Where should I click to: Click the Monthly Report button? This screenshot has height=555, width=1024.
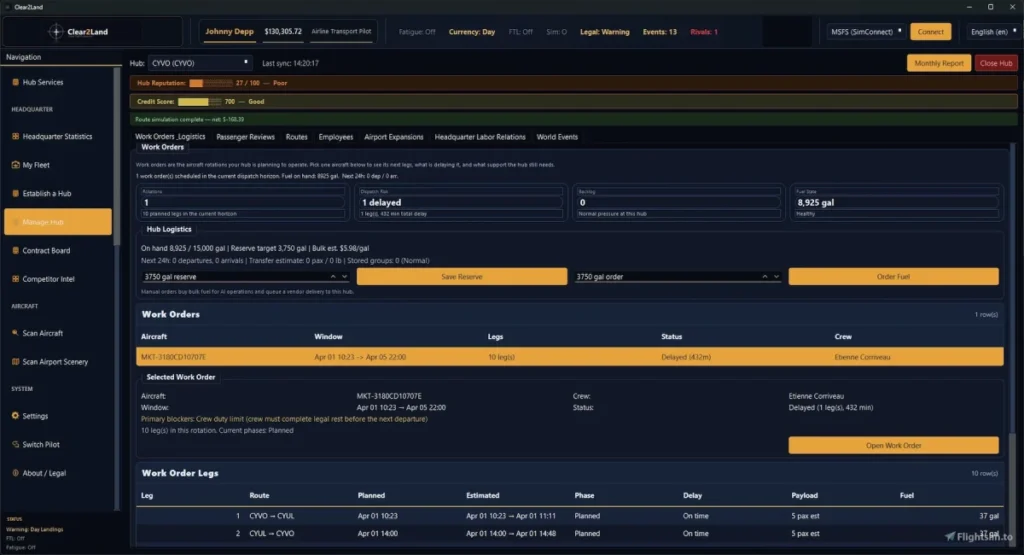[938, 63]
